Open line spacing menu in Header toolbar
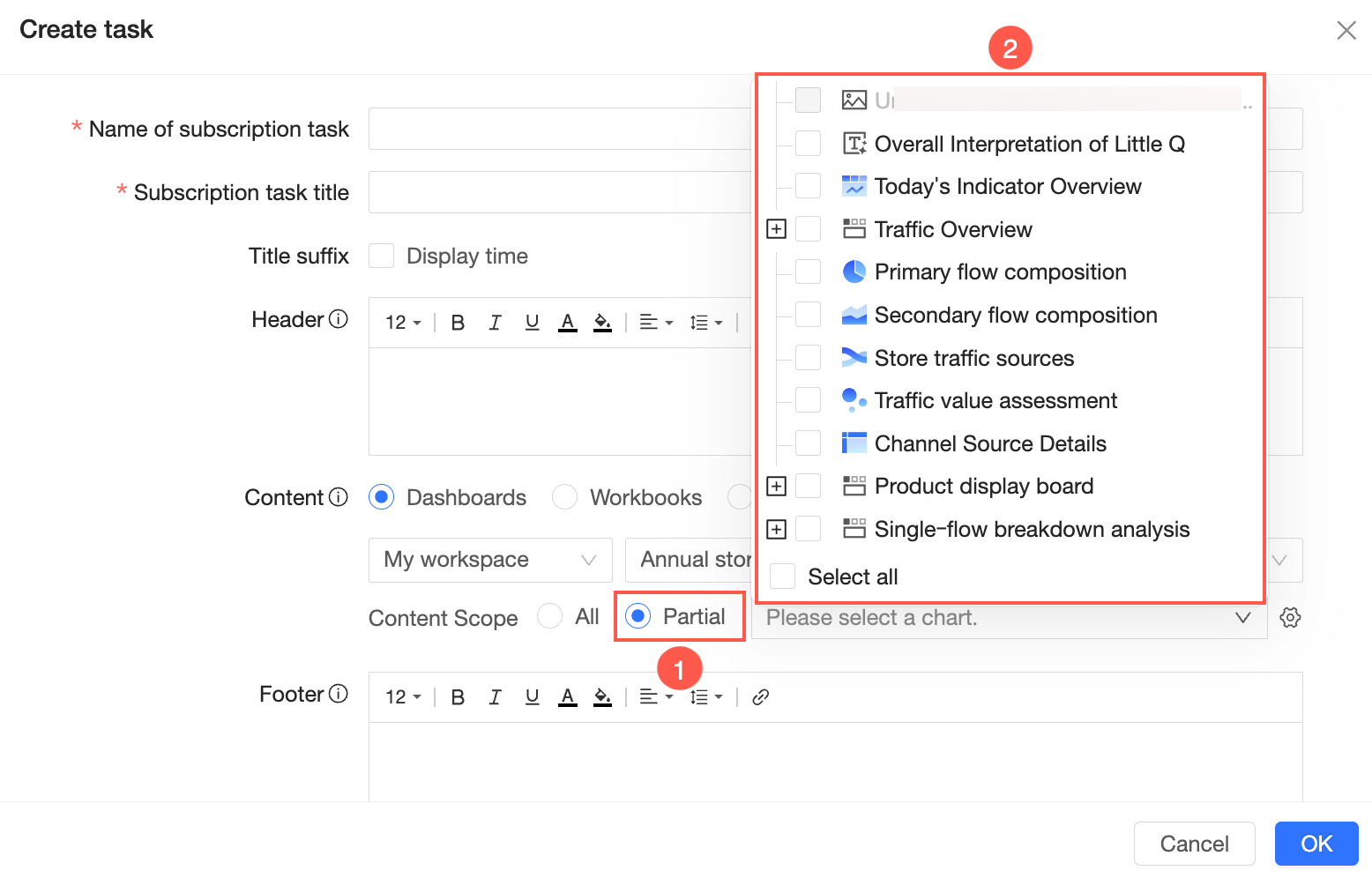Screen dimensions: 1372x878 click(x=706, y=323)
